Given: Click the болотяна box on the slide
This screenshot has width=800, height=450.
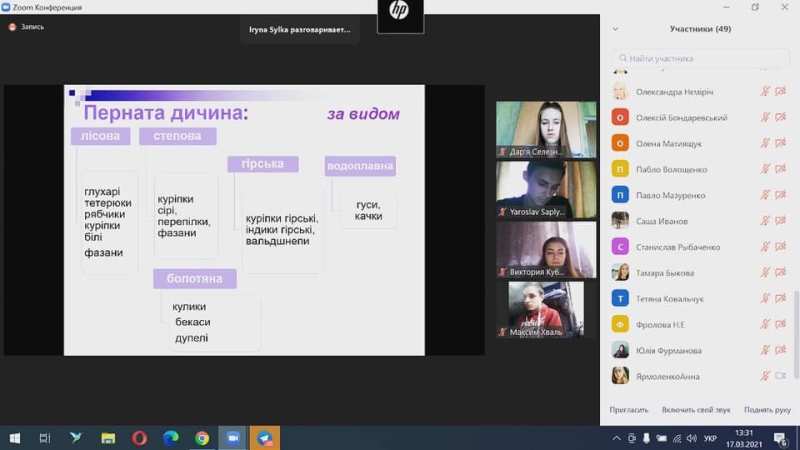Looking at the screenshot, I should click(194, 279).
